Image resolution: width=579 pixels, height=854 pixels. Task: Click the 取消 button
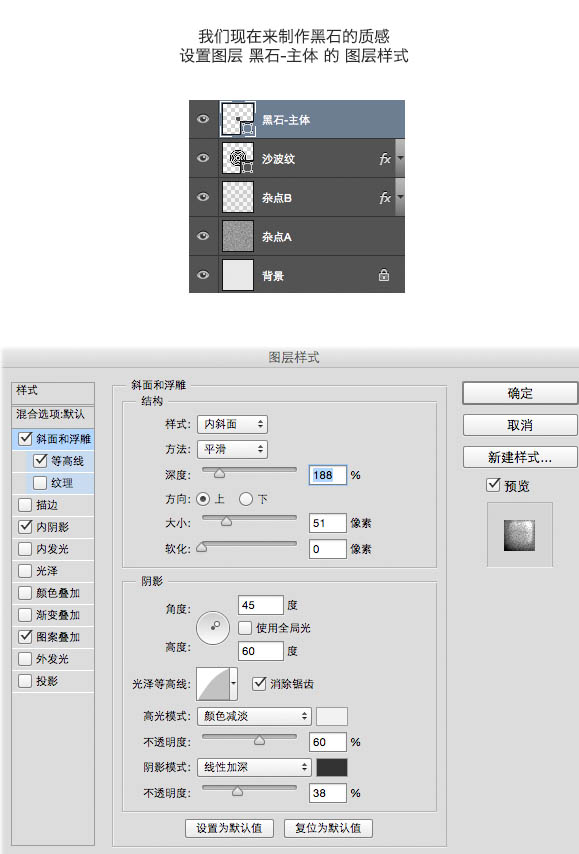click(520, 425)
